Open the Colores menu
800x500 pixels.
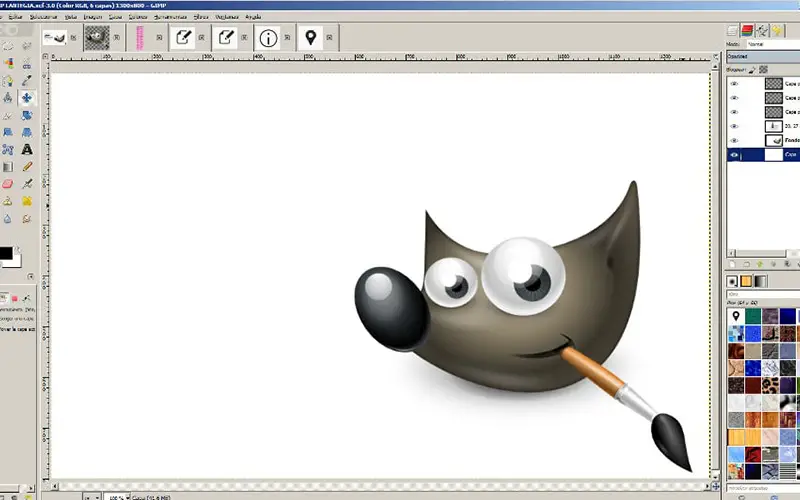pyautogui.click(x=138, y=17)
